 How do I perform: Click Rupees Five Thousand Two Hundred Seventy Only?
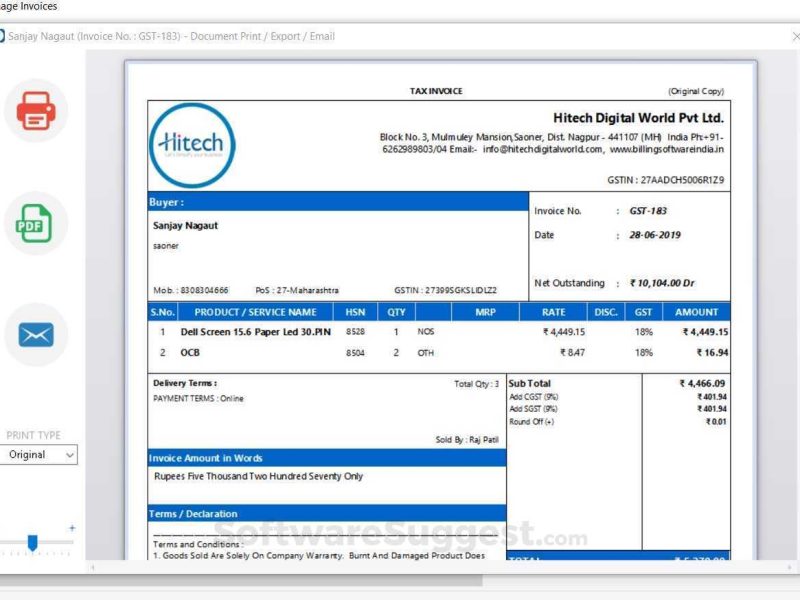click(258, 476)
